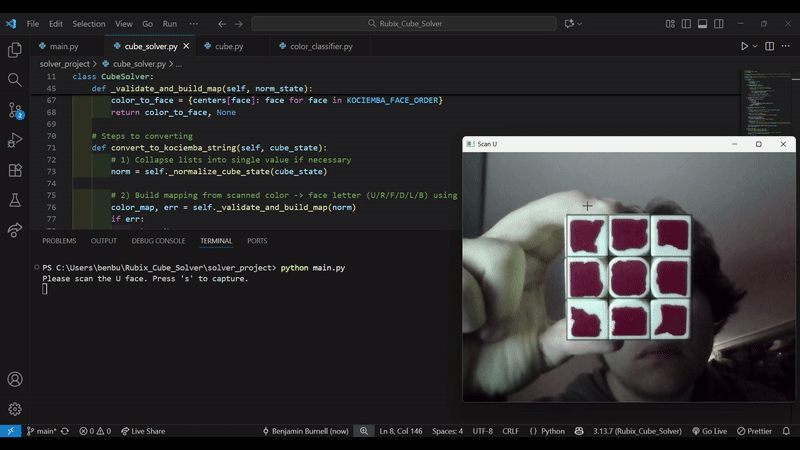
Task: Click the Copilot status bar icon
Action: 579,431
